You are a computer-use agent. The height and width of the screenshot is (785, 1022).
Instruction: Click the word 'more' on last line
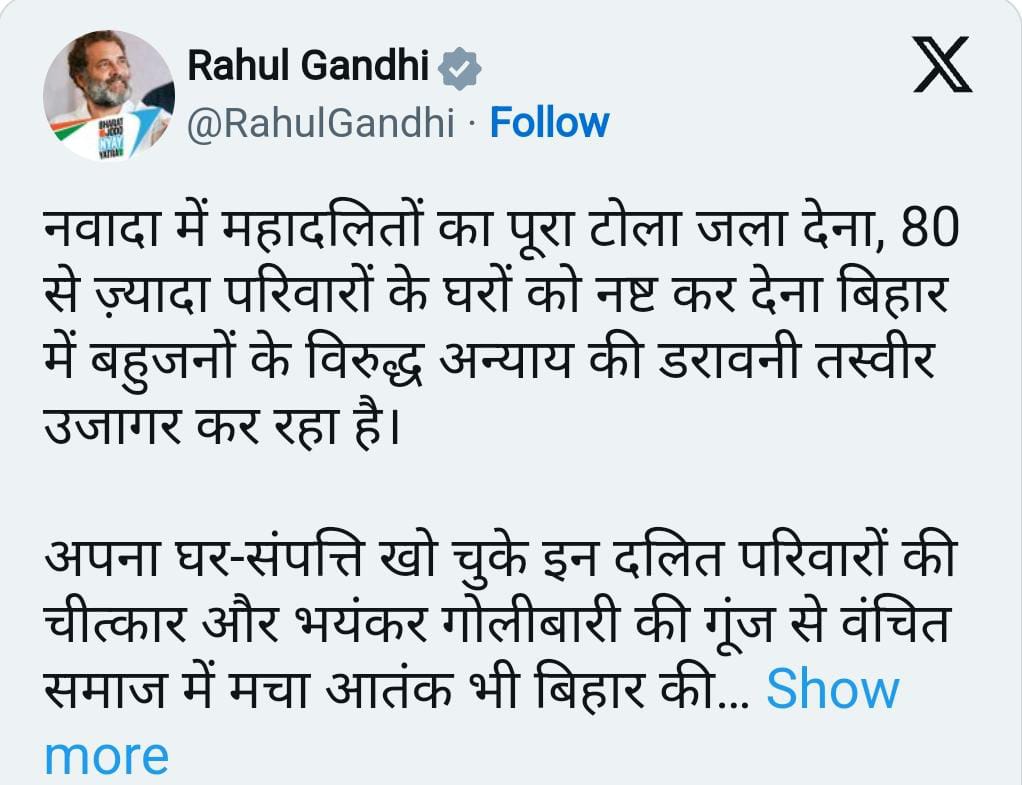tap(106, 756)
